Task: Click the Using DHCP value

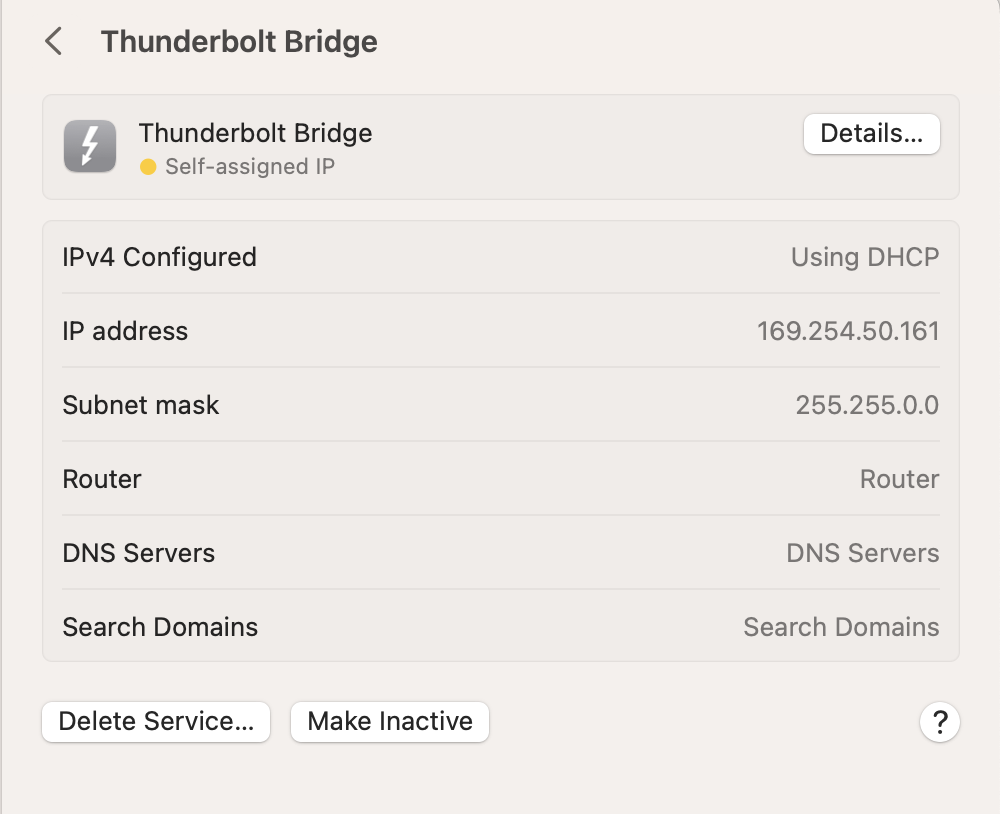Action: tap(865, 257)
